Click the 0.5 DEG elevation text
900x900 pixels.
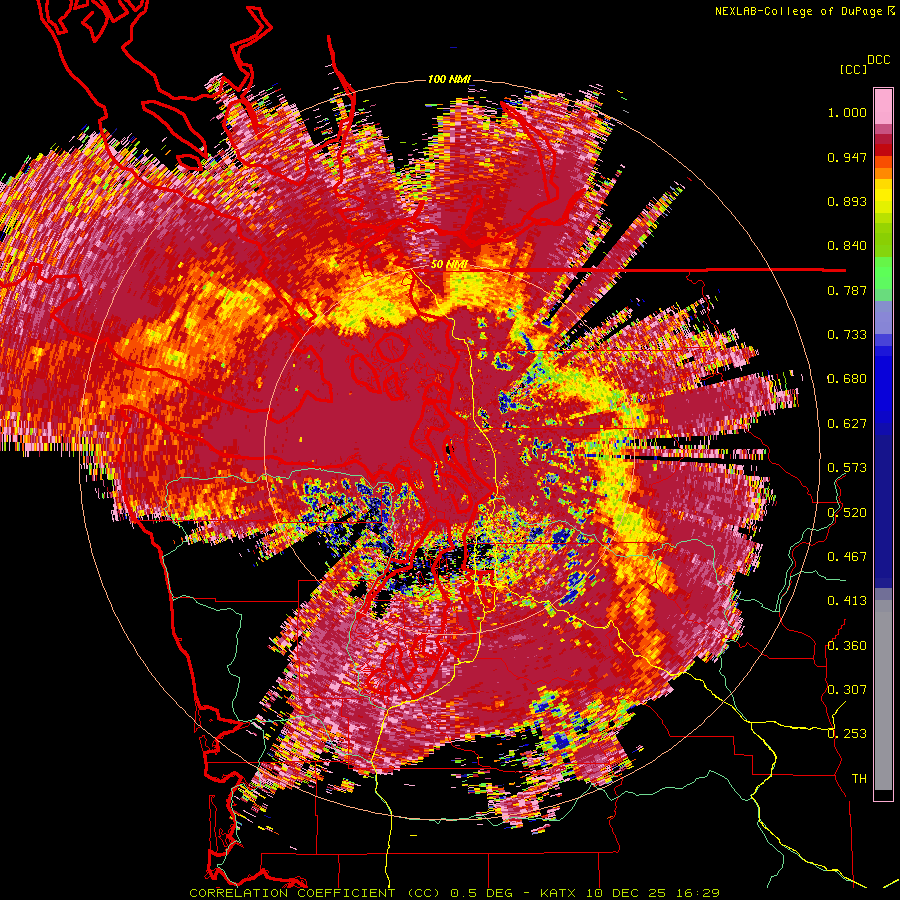point(483,893)
